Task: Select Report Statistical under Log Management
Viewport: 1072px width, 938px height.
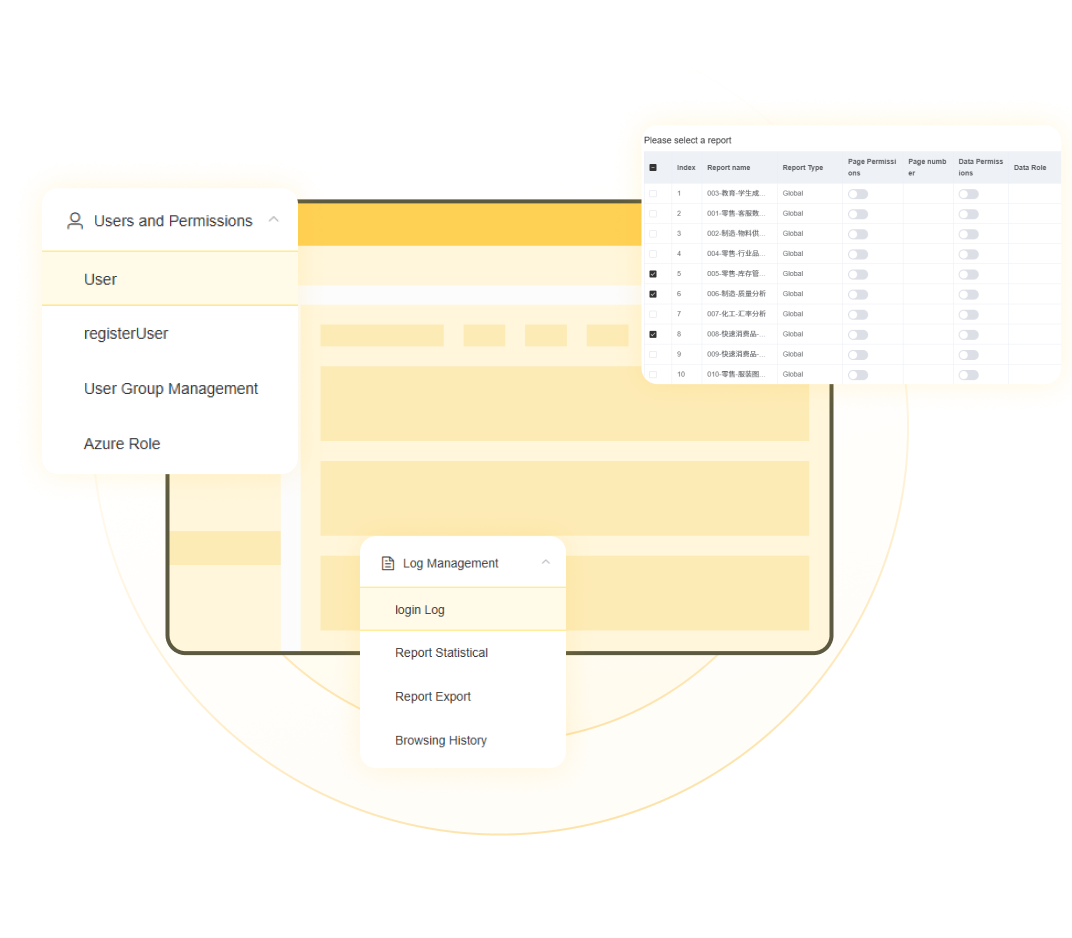Action: pos(441,653)
